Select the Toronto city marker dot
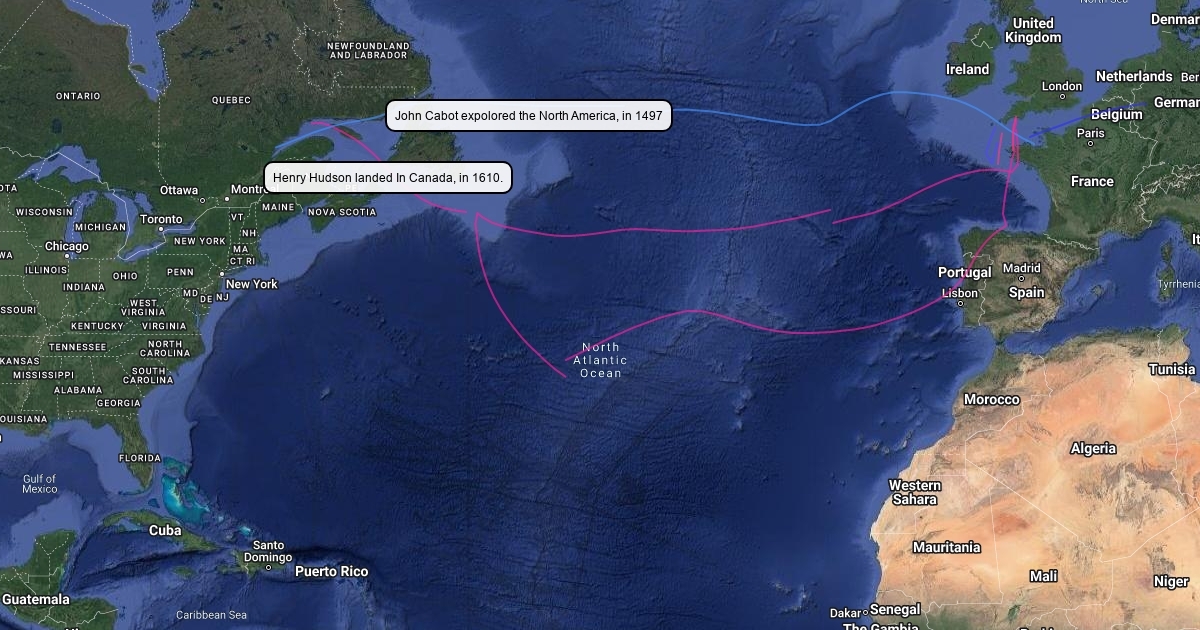 160,229
